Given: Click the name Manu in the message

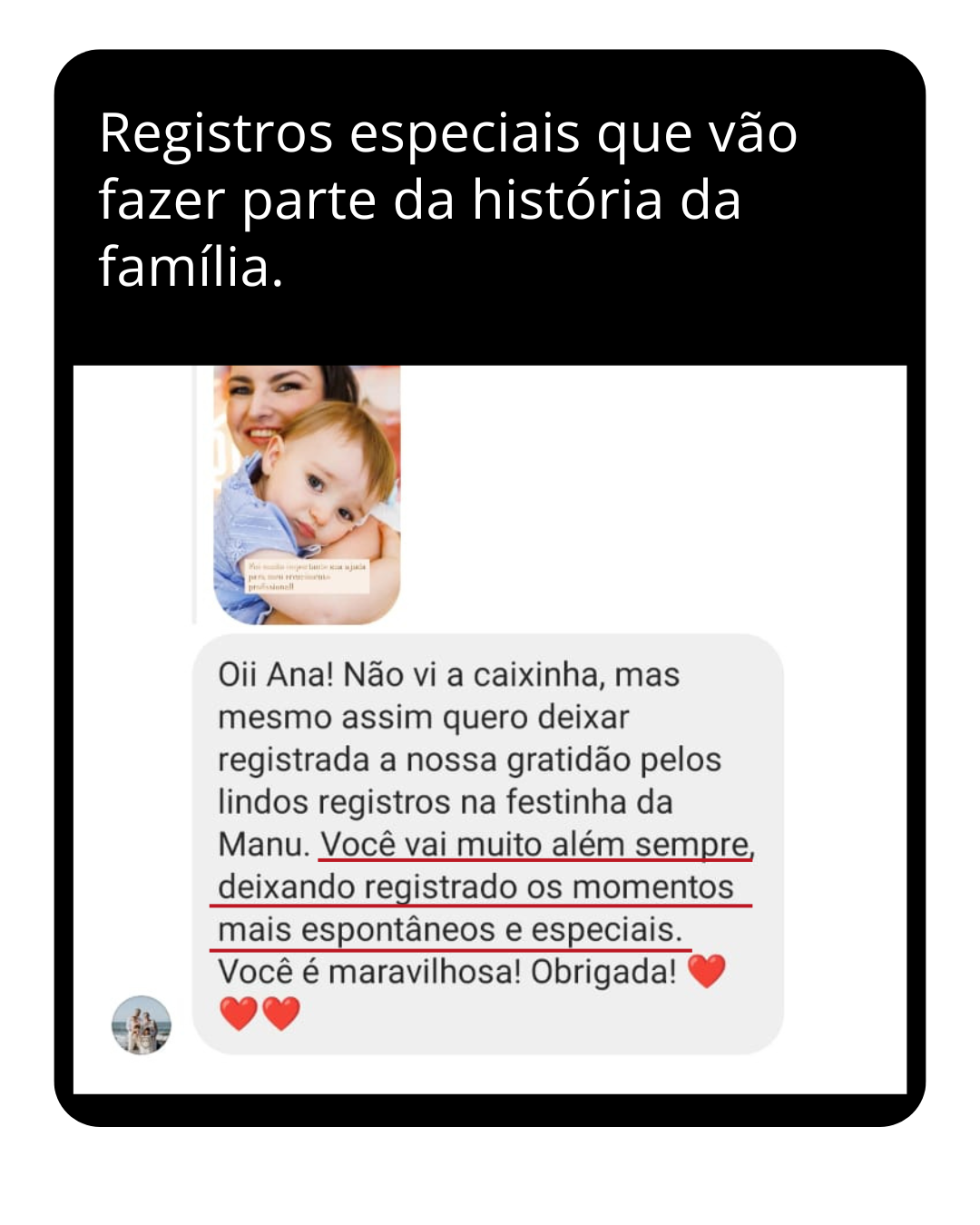Looking at the screenshot, I should 264,845.
